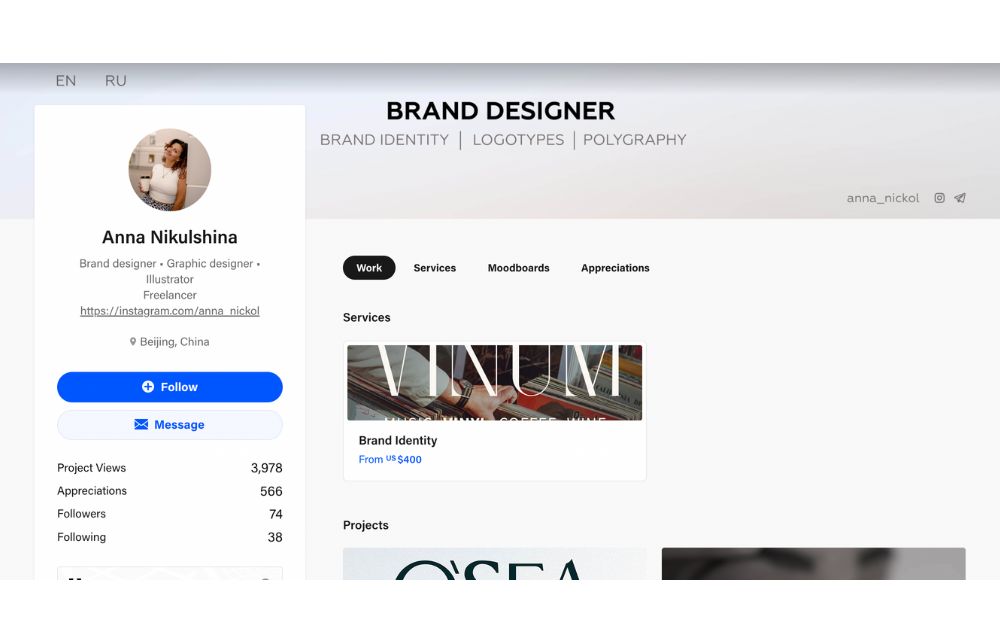View the Appreciations tab
Image resolution: width=1000 pixels, height=630 pixels.
(615, 268)
